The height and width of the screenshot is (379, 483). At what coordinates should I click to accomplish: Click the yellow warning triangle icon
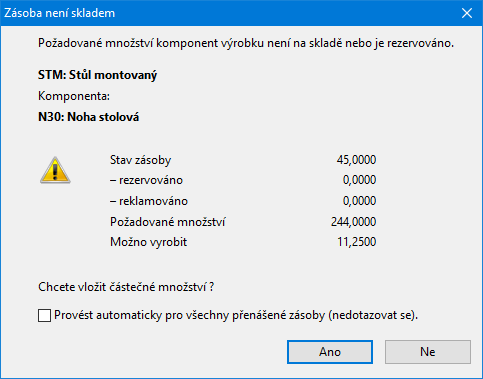click(x=55, y=170)
